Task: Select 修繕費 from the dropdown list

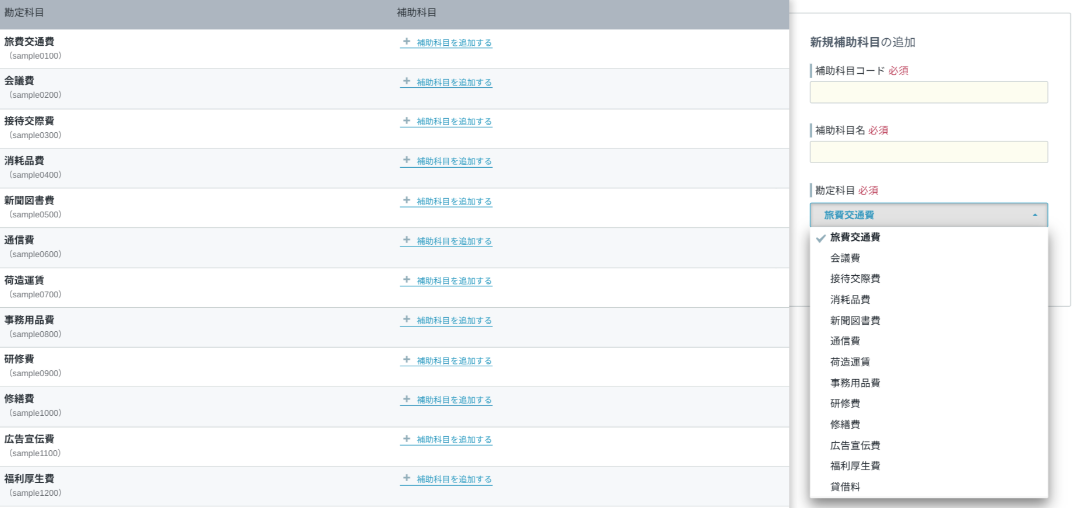Action: click(x=928, y=424)
